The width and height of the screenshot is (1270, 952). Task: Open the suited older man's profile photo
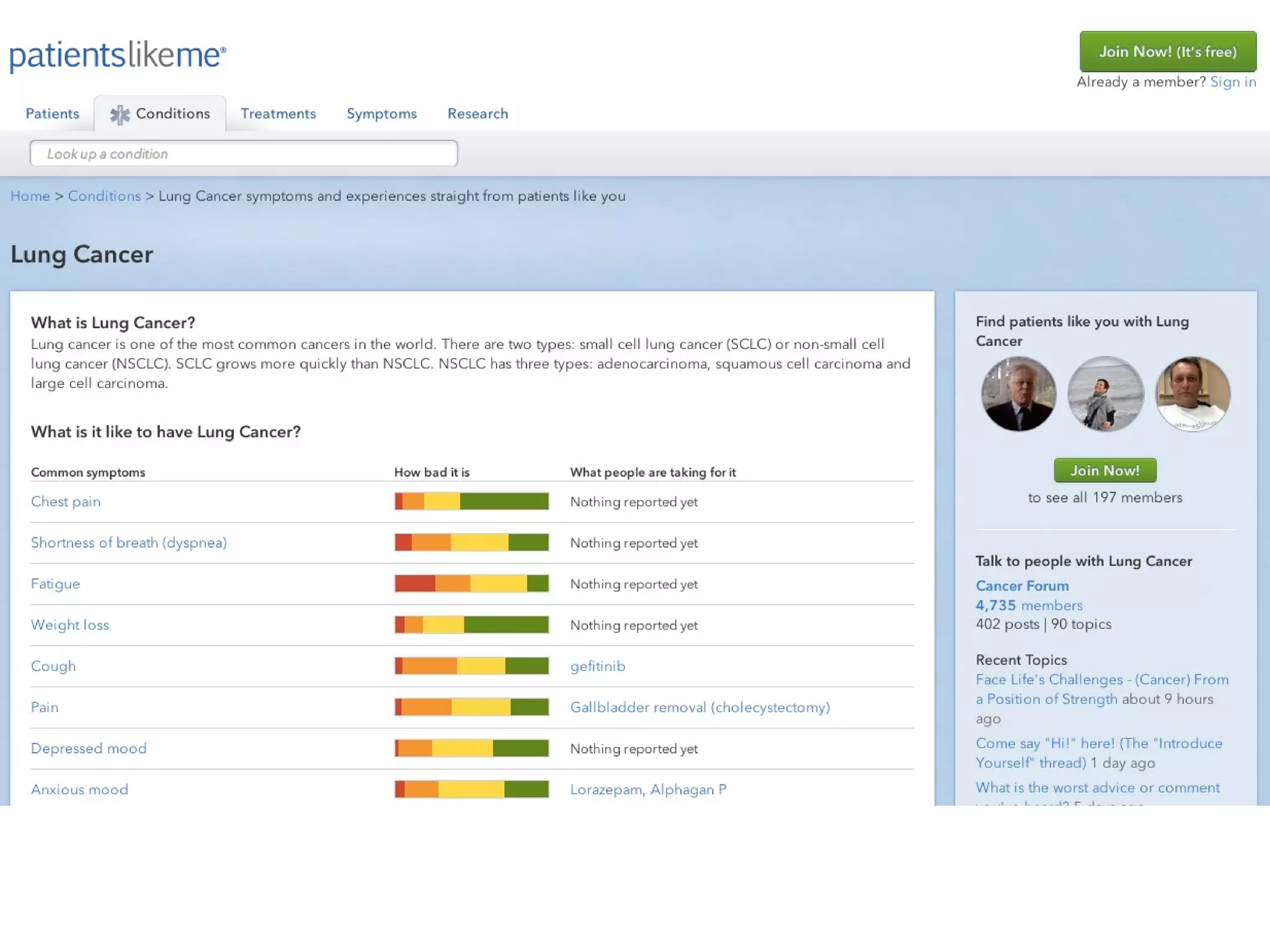1018,394
